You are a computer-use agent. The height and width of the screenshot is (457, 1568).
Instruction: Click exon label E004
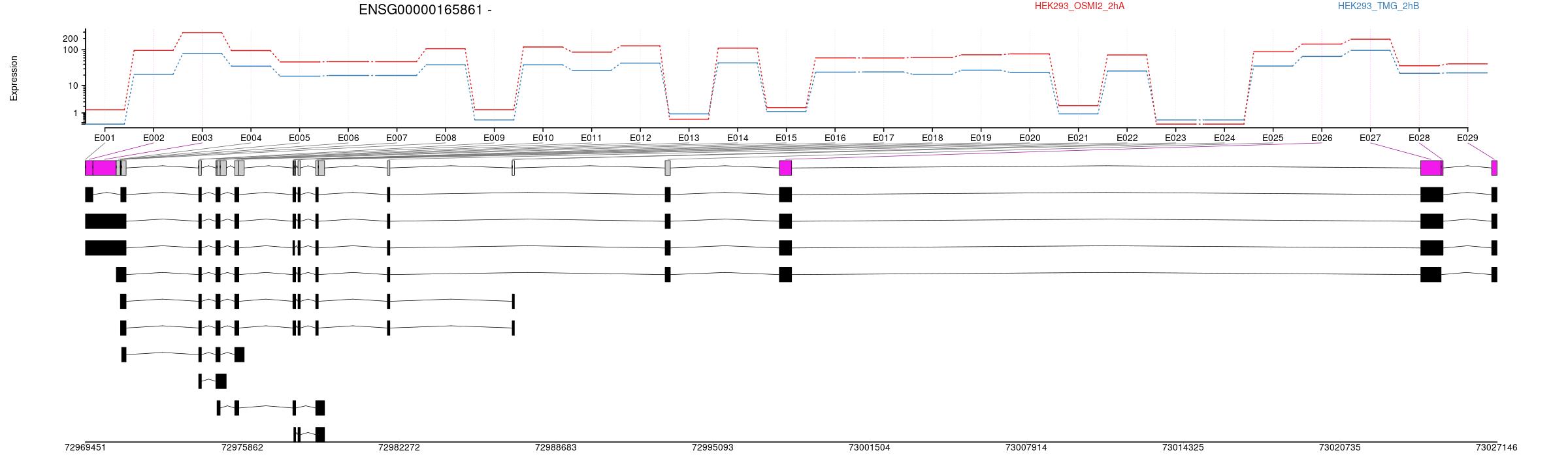251,138
